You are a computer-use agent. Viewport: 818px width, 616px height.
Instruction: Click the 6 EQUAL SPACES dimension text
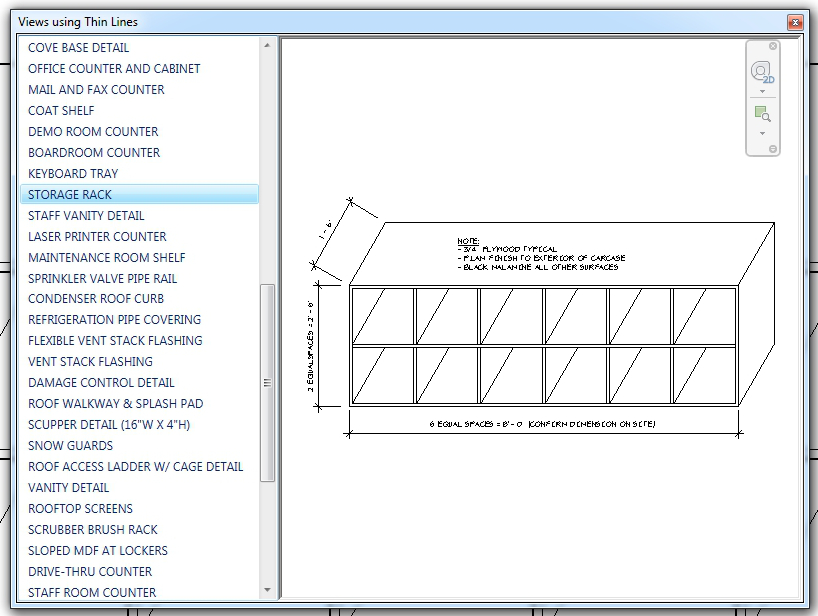point(542,424)
